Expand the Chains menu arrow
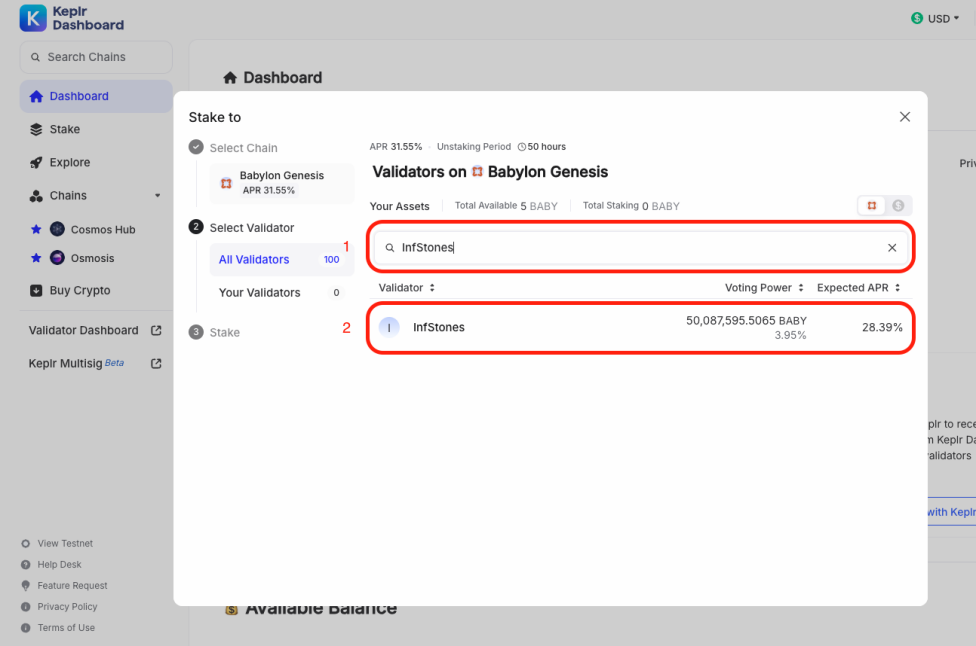The image size is (976, 646). tap(157, 195)
